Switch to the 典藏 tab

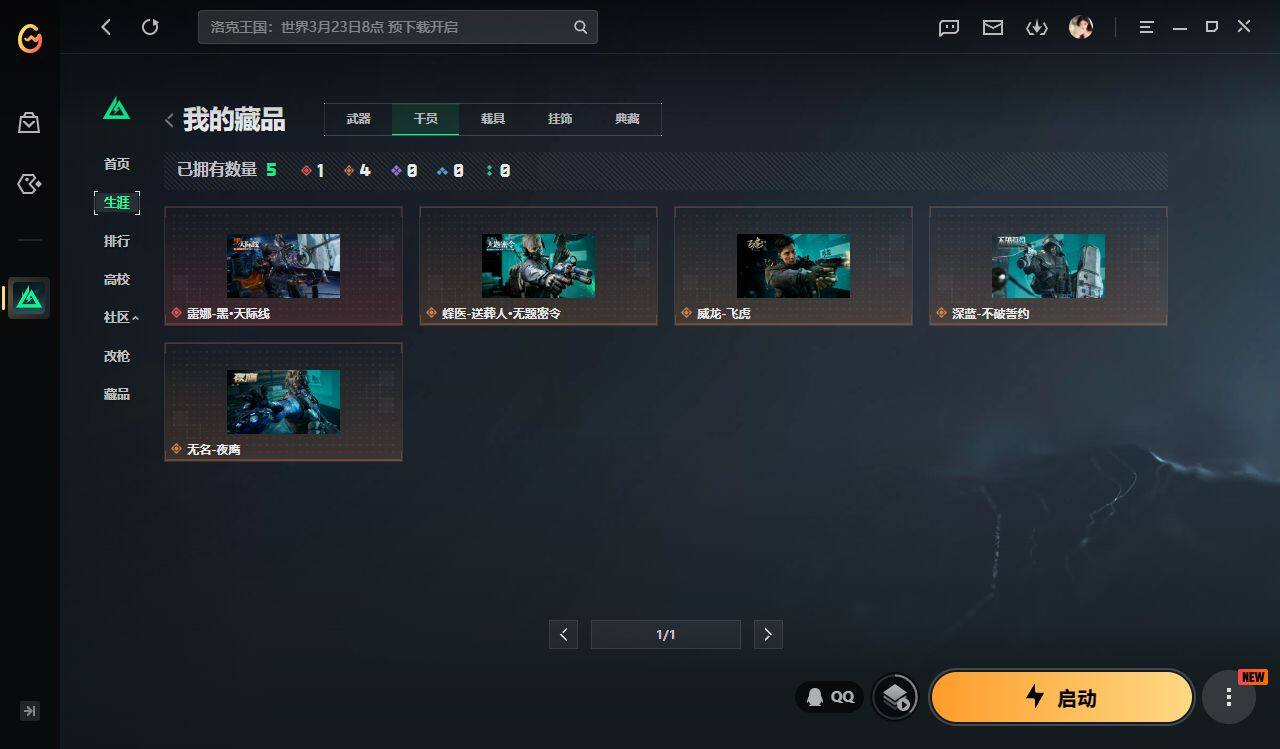tap(627, 119)
